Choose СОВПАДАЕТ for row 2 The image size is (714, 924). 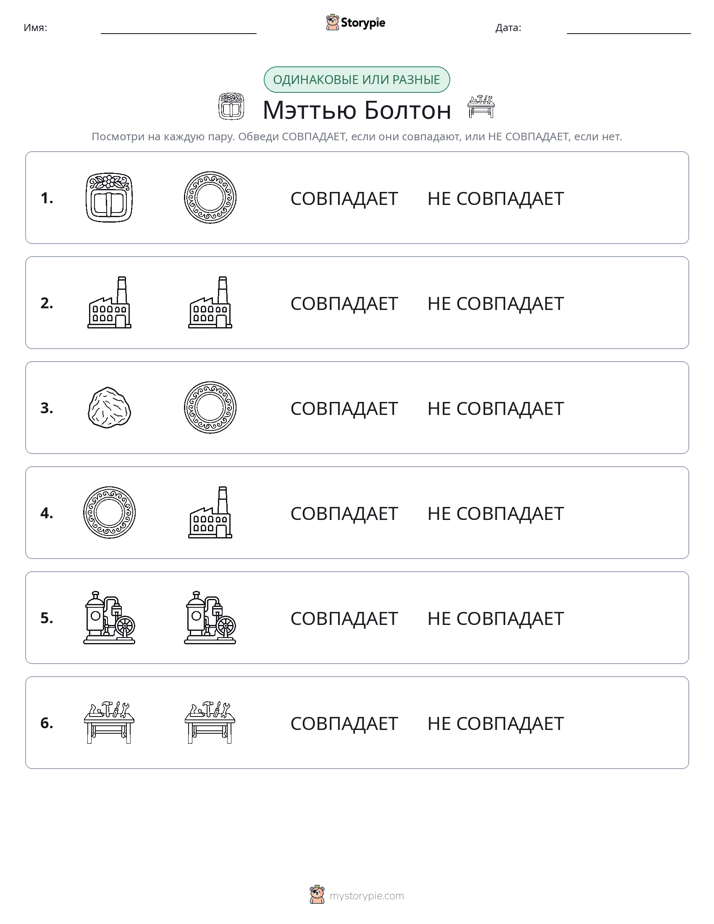pyautogui.click(x=344, y=303)
